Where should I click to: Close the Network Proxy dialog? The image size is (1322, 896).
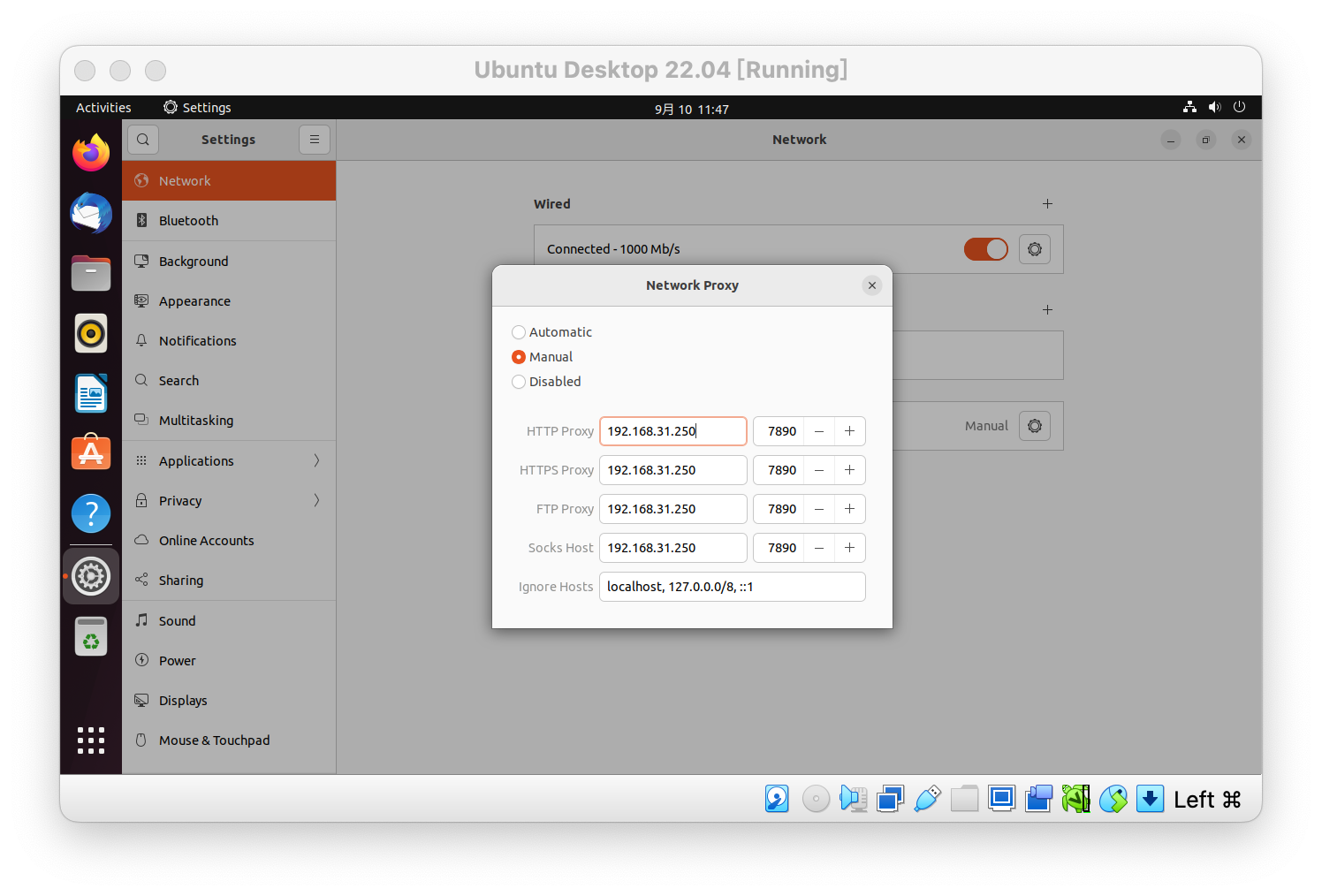pos(872,285)
